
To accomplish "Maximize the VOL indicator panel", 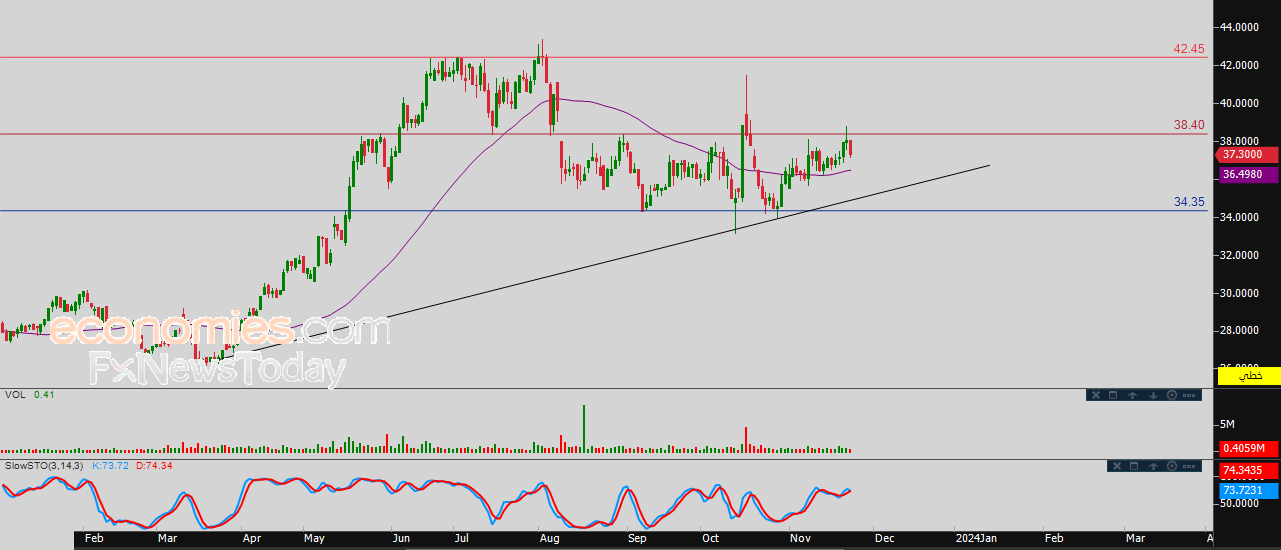I will [x=1113, y=395].
